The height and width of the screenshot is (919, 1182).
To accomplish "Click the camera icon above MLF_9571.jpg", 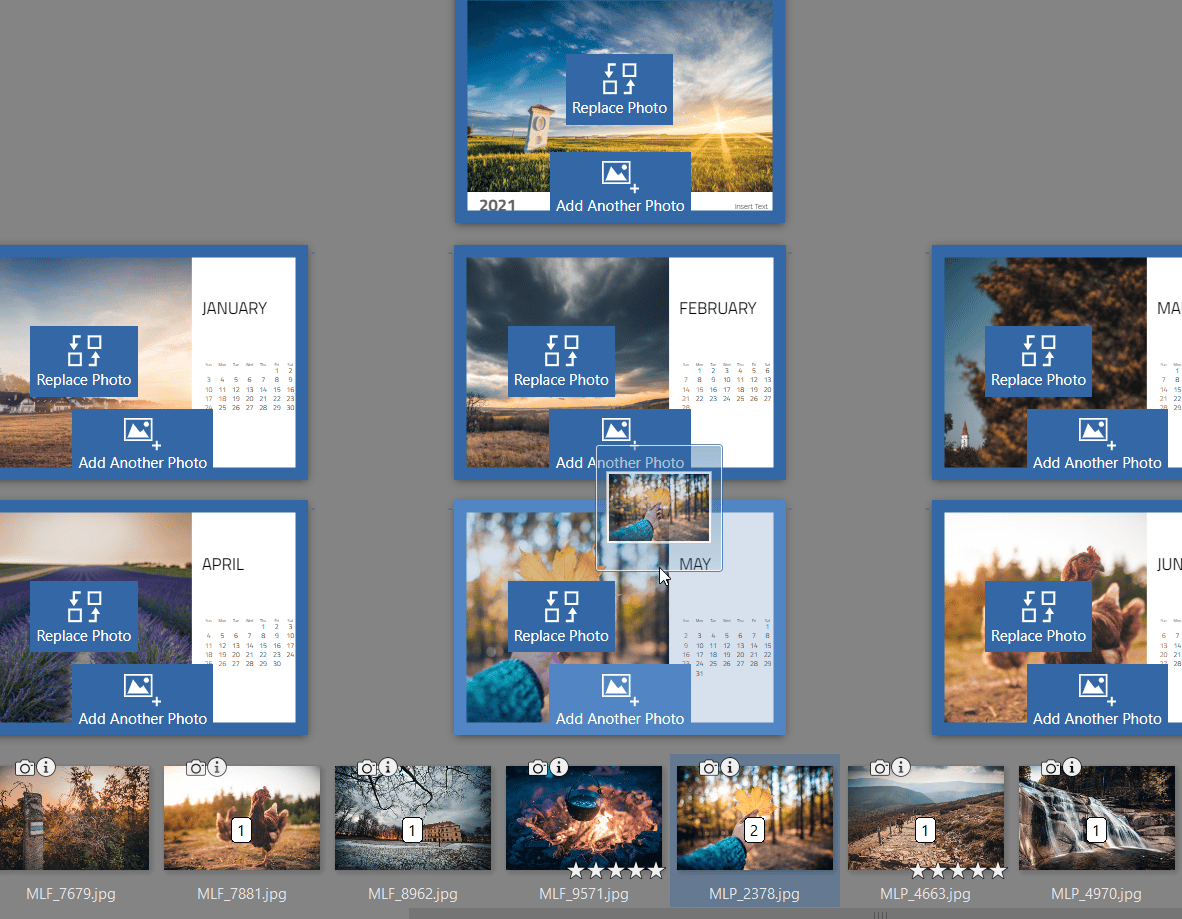I will pos(537,767).
